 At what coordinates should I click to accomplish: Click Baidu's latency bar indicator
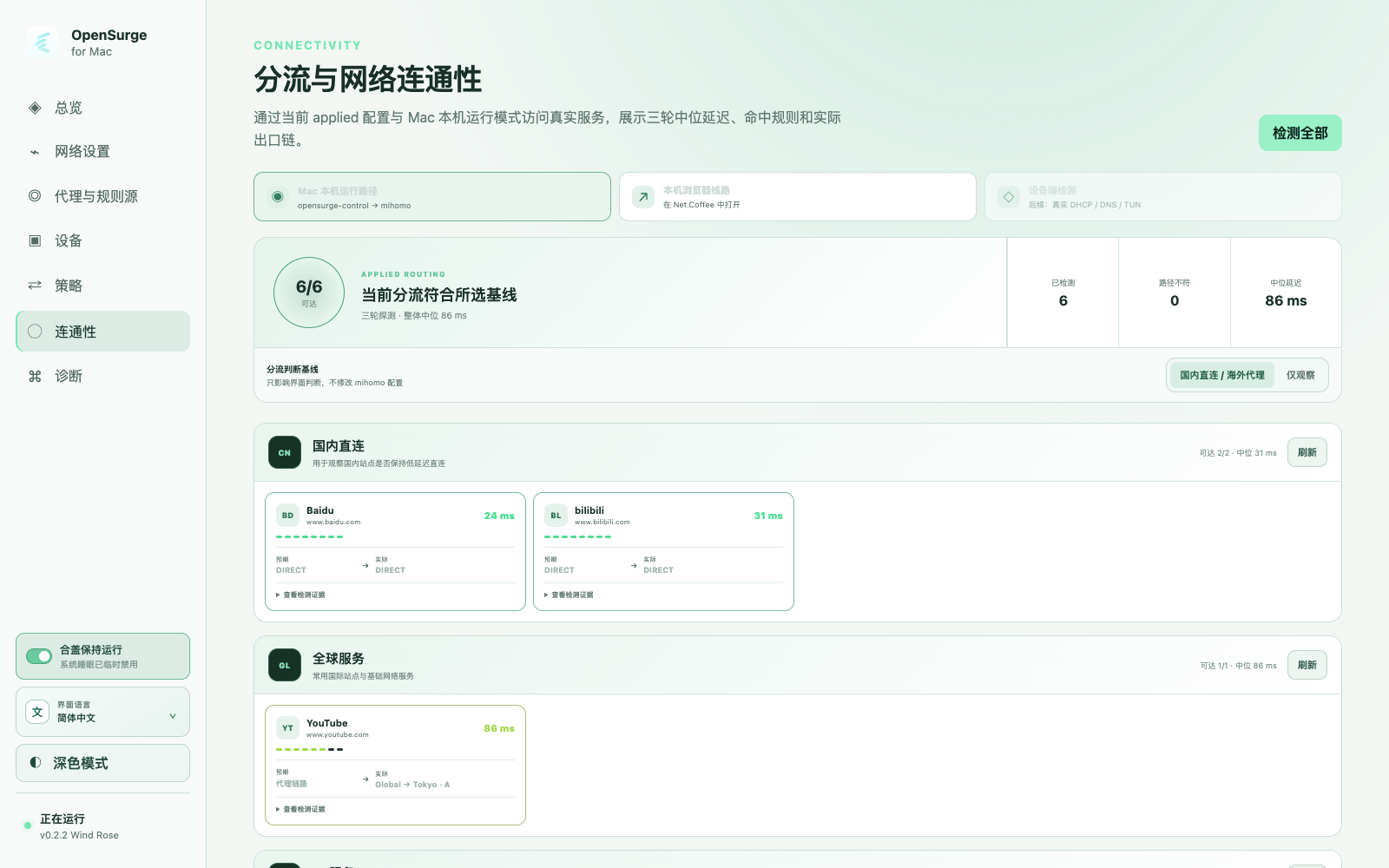click(x=310, y=537)
